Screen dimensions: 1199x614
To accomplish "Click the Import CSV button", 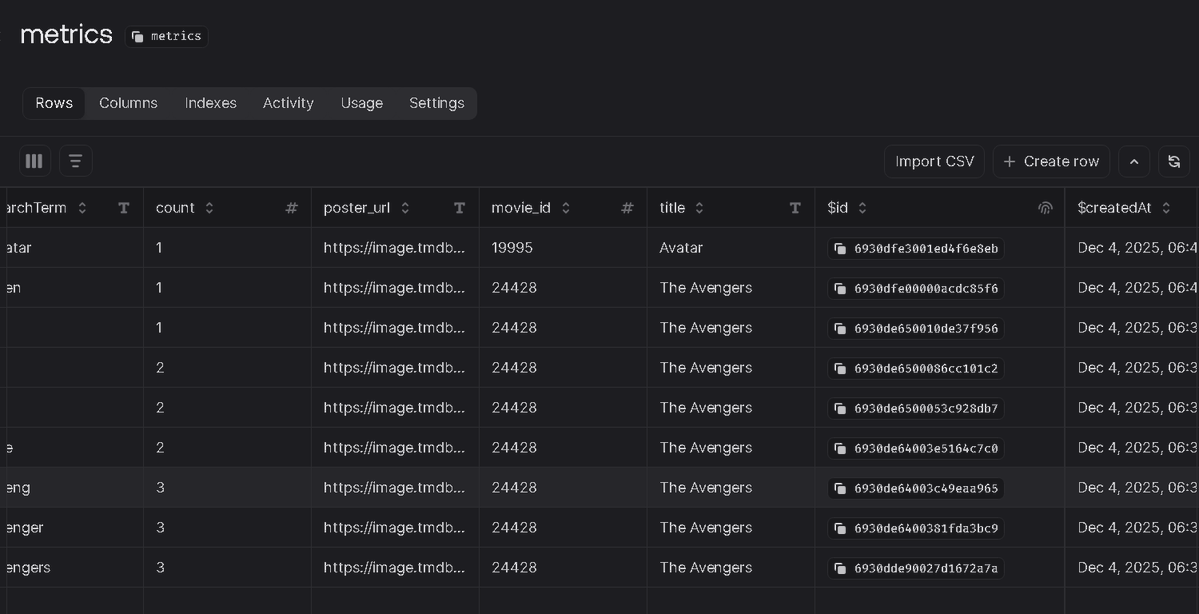I will tap(933, 161).
